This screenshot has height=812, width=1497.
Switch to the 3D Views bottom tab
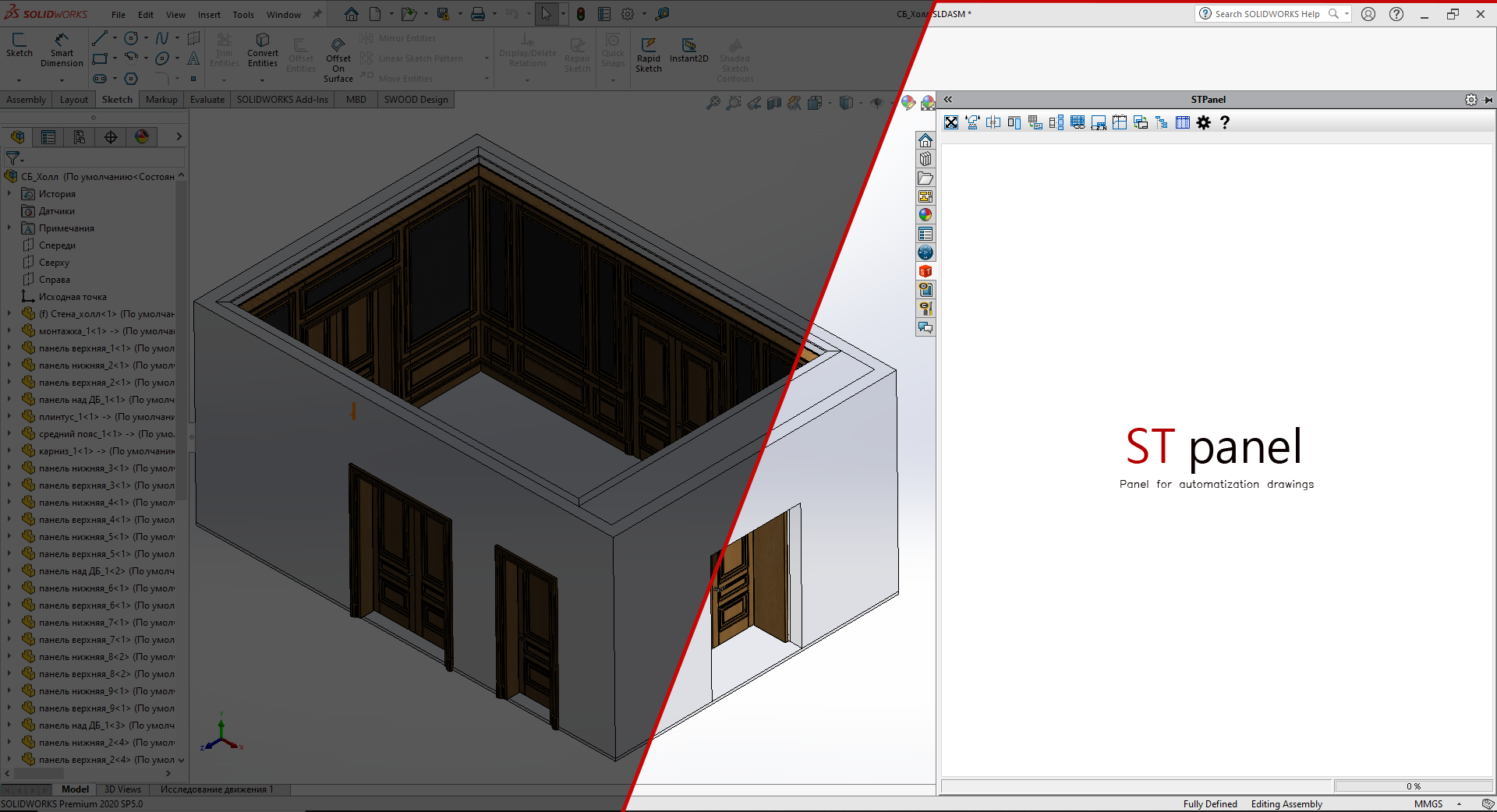coord(122,789)
